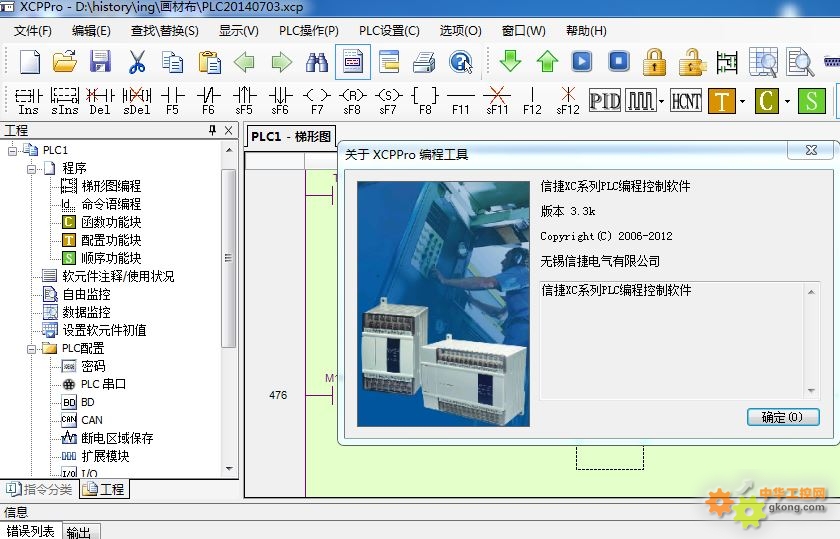Switch to the 指令分类 tab
This screenshot has height=539, width=840.
click(x=39, y=489)
